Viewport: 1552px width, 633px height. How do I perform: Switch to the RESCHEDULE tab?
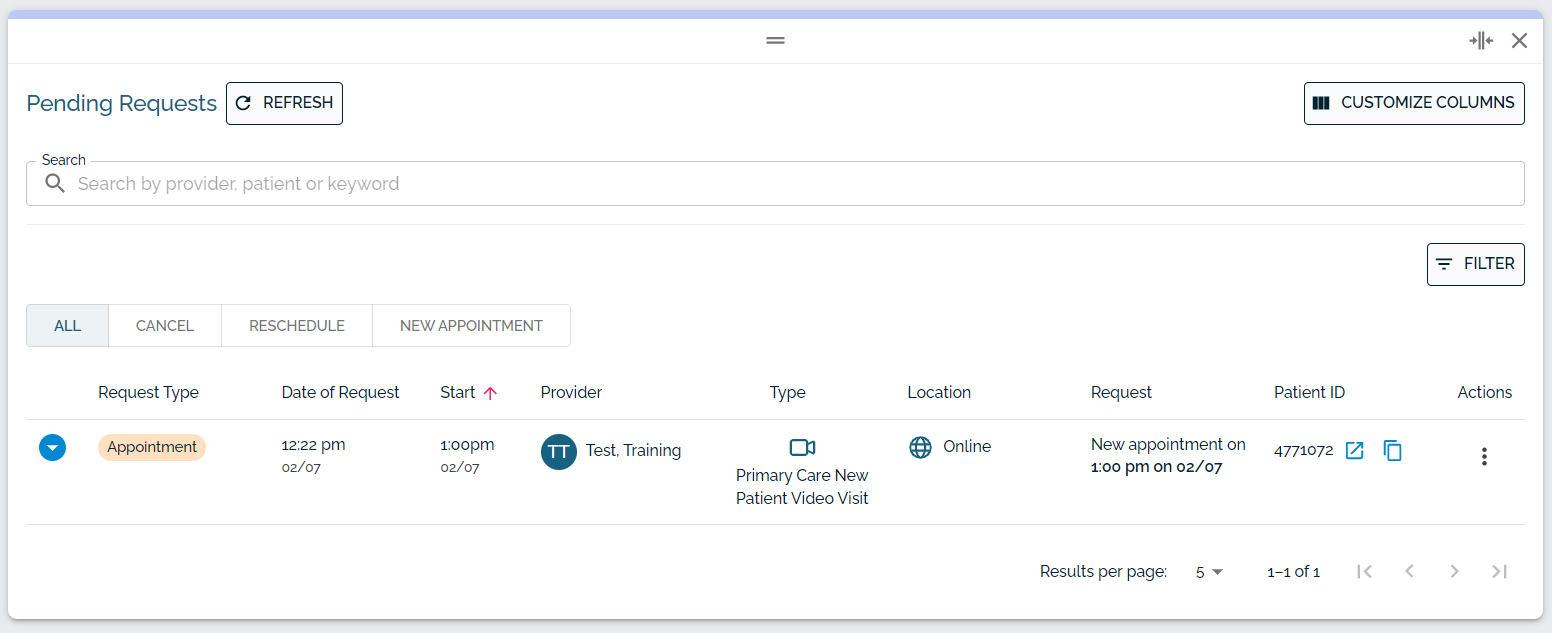(x=297, y=326)
